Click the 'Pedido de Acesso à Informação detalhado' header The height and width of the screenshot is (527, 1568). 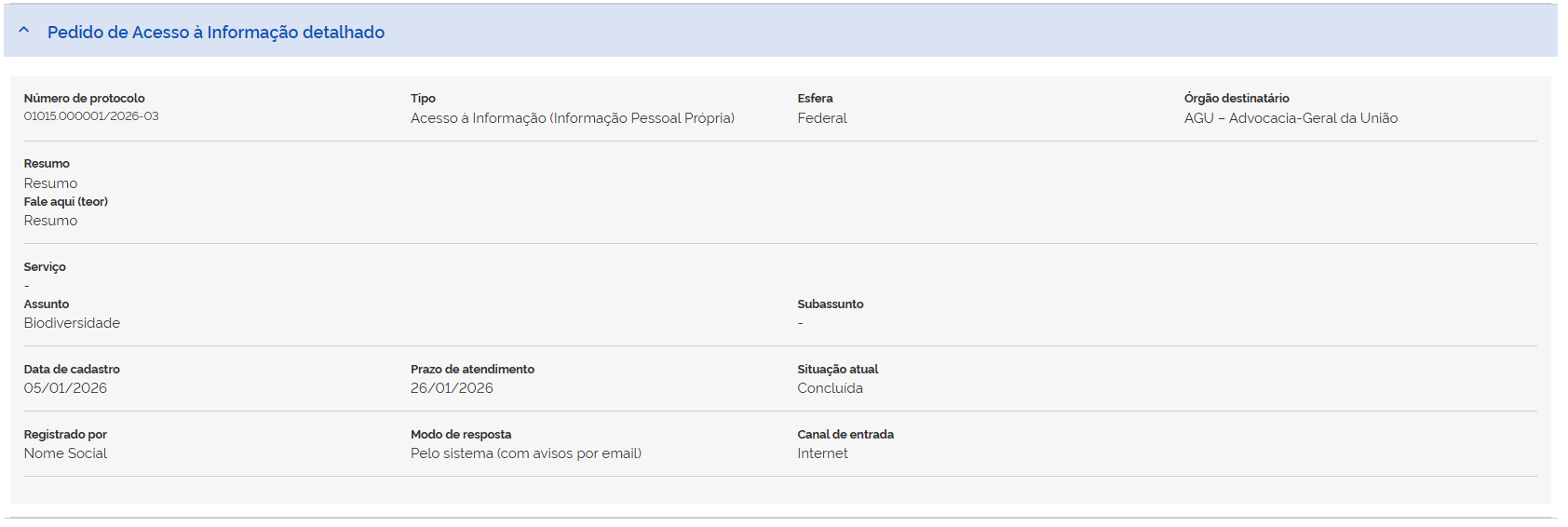coord(216,33)
